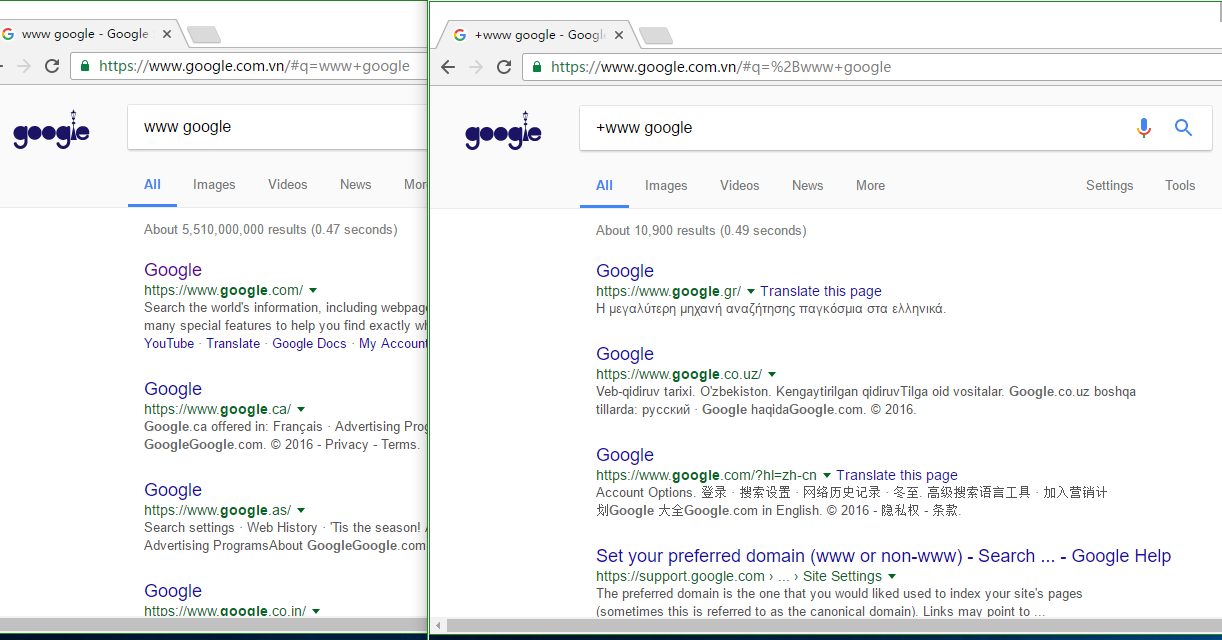Click the secure lock icon in right window

(x=538, y=67)
